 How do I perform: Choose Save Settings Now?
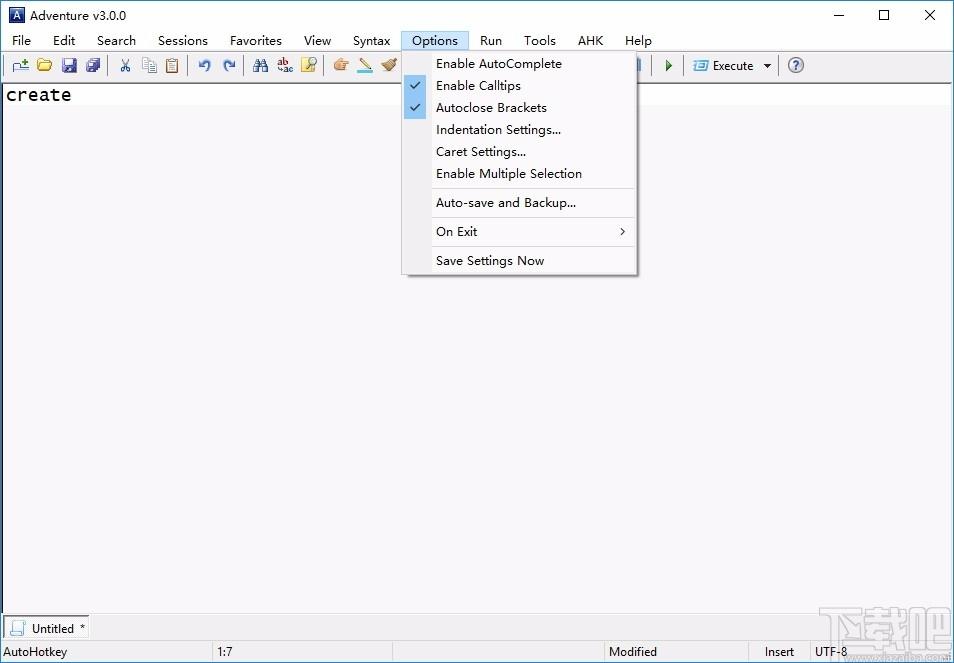click(x=519, y=260)
